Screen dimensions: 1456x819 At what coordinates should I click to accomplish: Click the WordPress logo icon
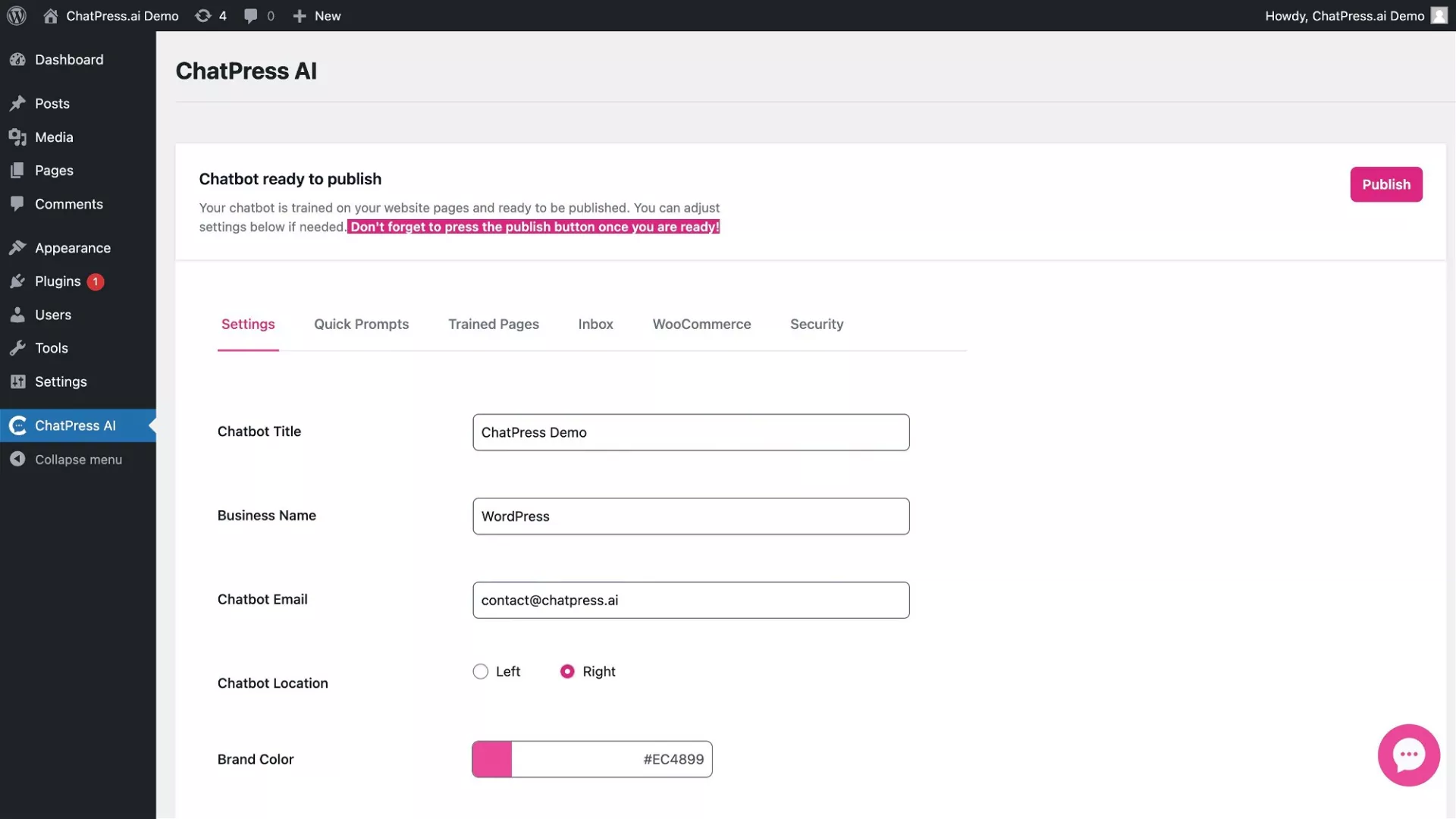point(17,15)
